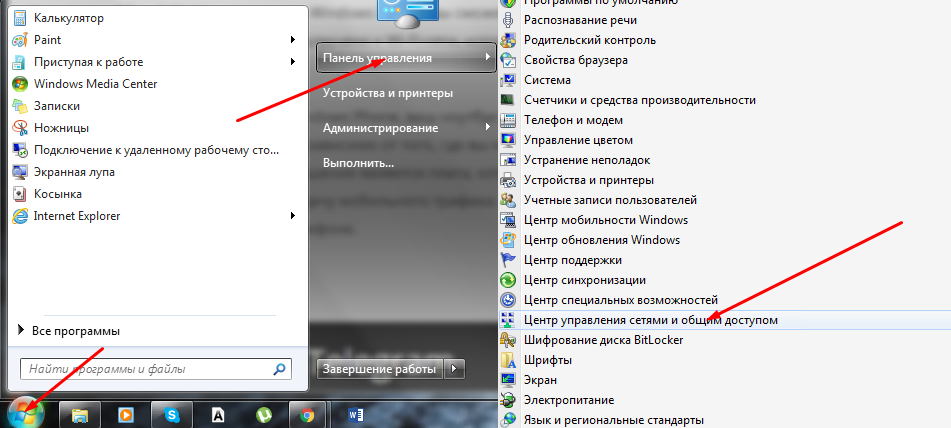Click the Свойства браузера icon
The width and height of the screenshot is (951, 428).
coord(508,60)
